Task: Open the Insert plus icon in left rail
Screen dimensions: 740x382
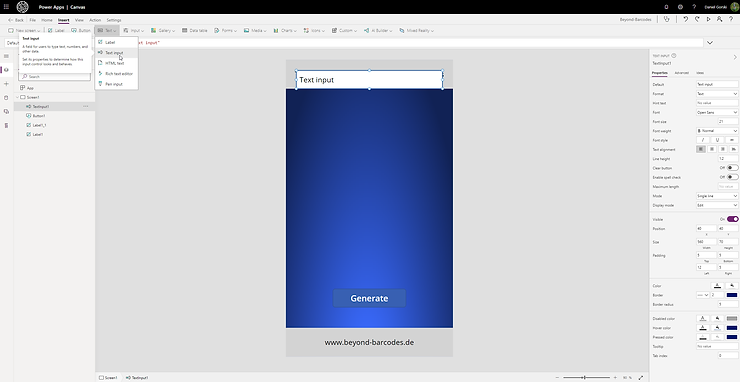Action: pos(6,84)
